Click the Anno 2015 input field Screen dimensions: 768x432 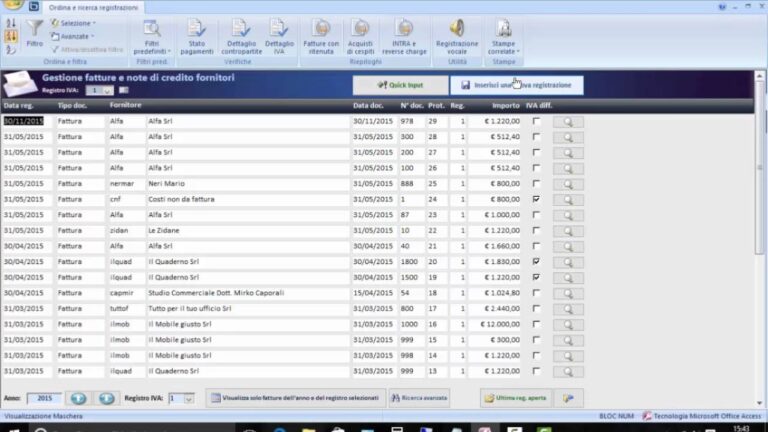[x=45, y=398]
